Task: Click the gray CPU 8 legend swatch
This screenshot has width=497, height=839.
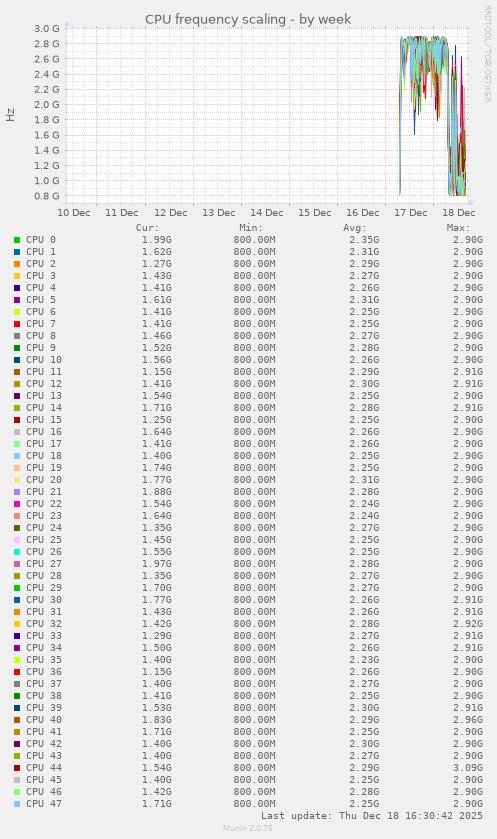Action: (x=17, y=335)
